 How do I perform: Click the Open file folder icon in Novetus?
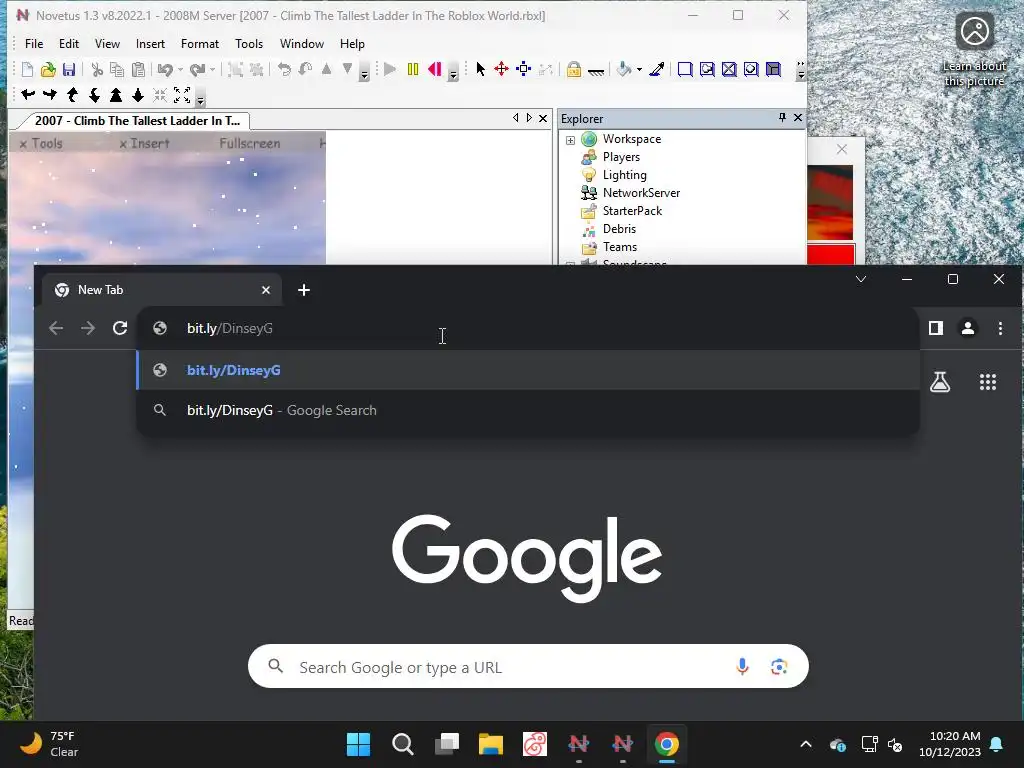[48, 69]
